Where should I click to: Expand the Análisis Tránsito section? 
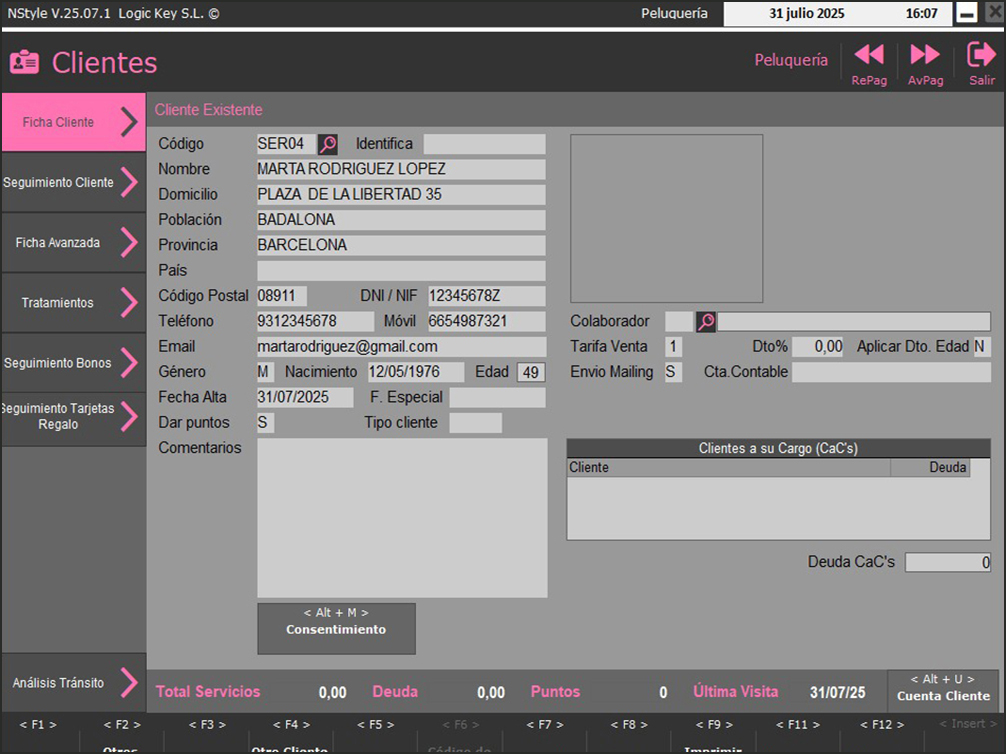[x=129, y=683]
